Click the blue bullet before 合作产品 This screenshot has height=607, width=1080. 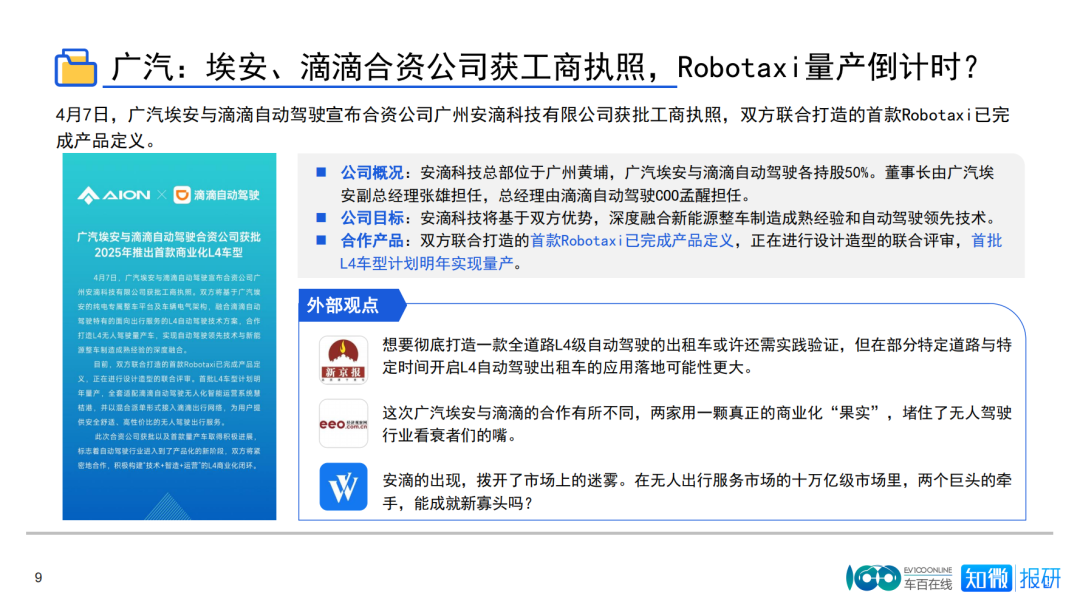point(321,240)
